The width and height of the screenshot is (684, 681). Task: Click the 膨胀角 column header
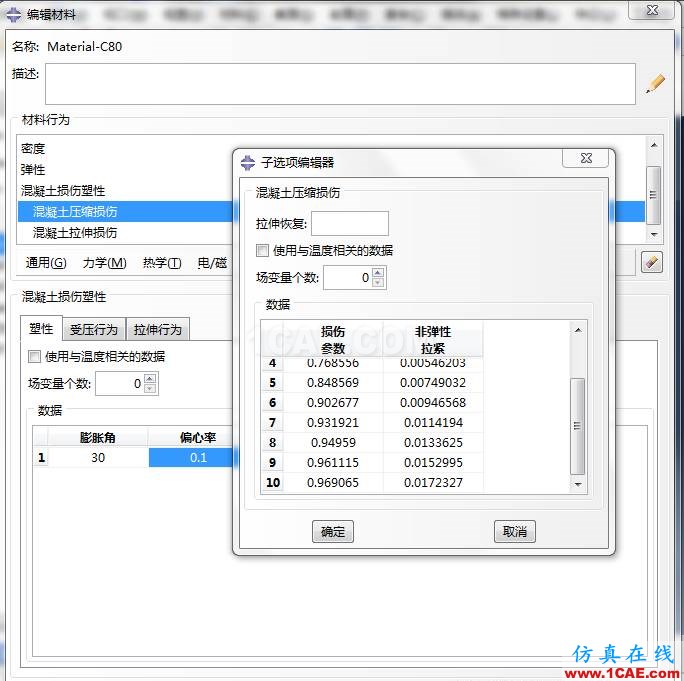point(98,438)
